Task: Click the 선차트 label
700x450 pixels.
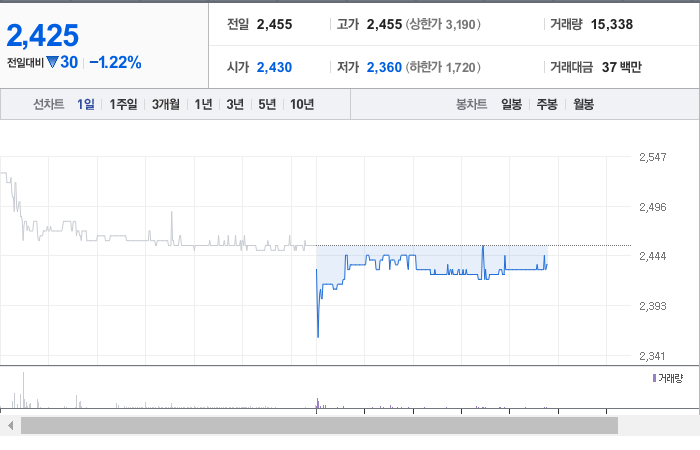Action: coord(49,104)
